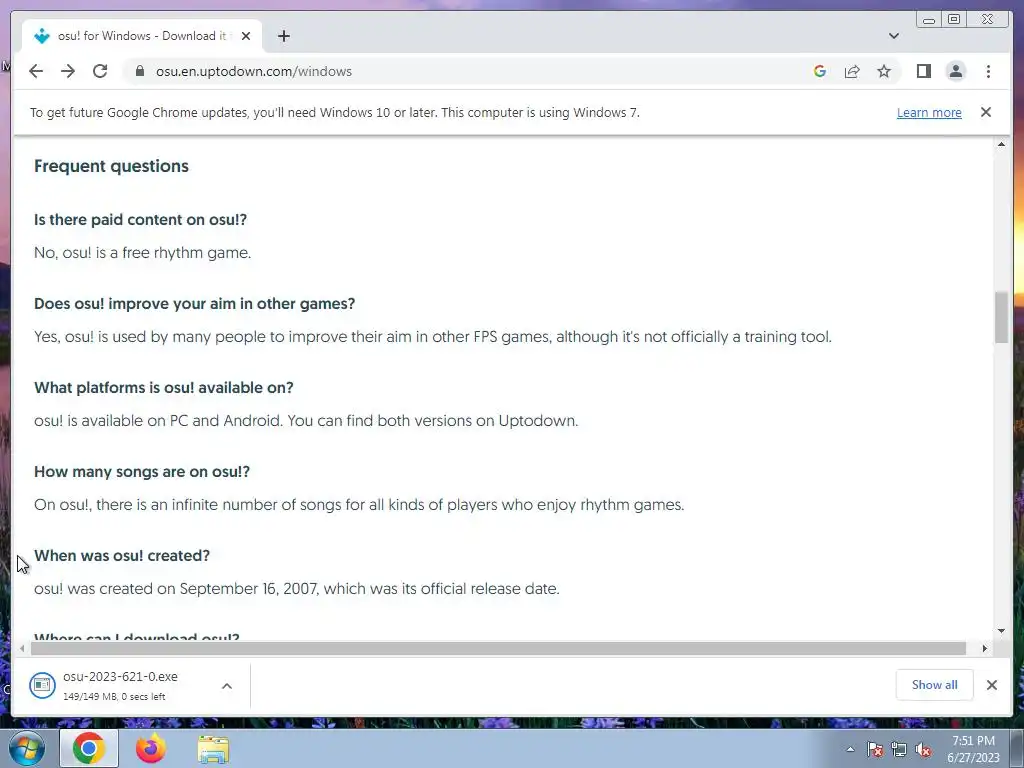The width and height of the screenshot is (1024, 768).
Task: Click the horizontal scrollbar thumb
Action: tap(498, 648)
